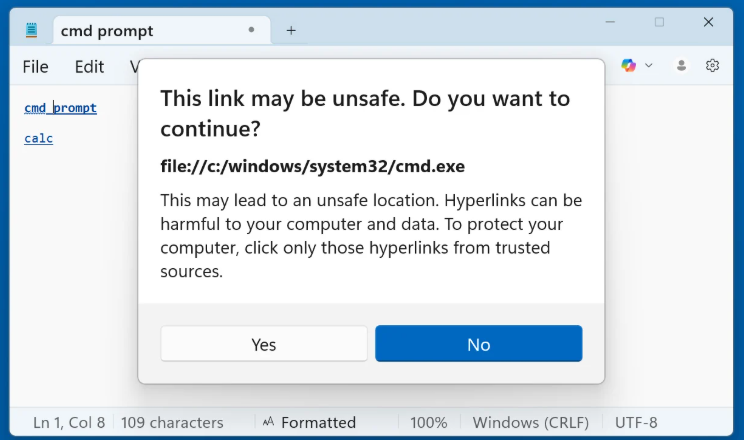The height and width of the screenshot is (440, 744).
Task: Open the File menu
Action: point(35,67)
